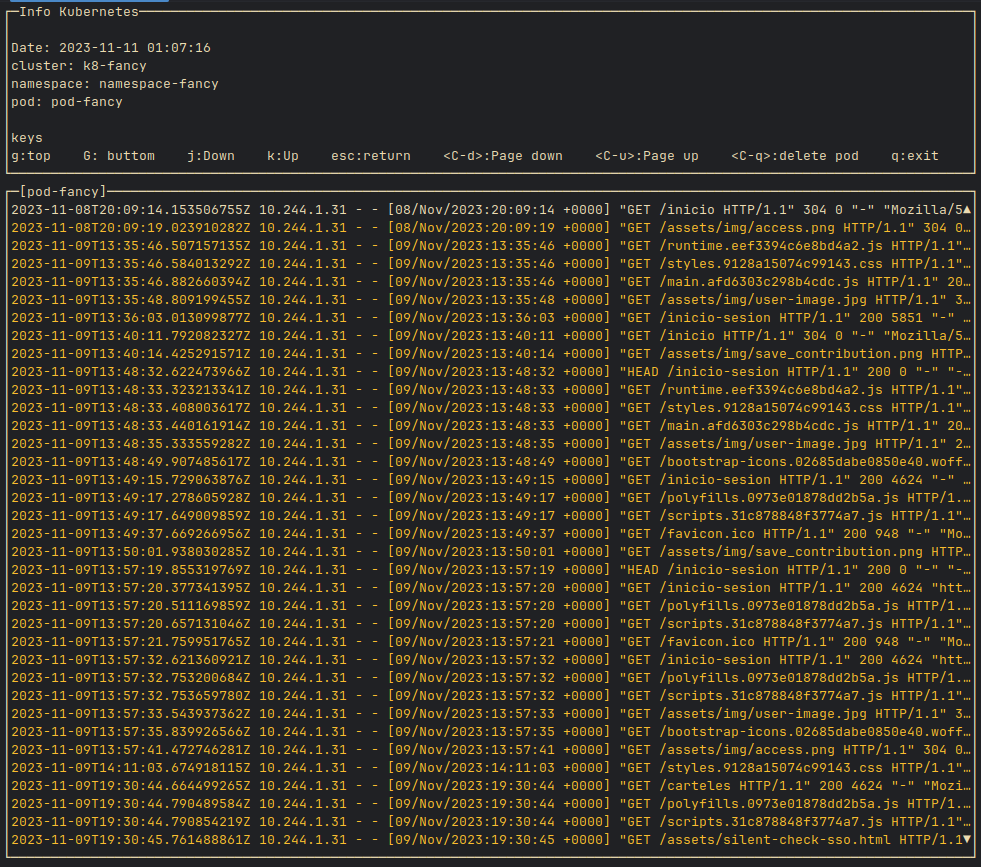Select user-image.jpg log line at 13:57:33
The image size is (981, 867).
(490, 714)
